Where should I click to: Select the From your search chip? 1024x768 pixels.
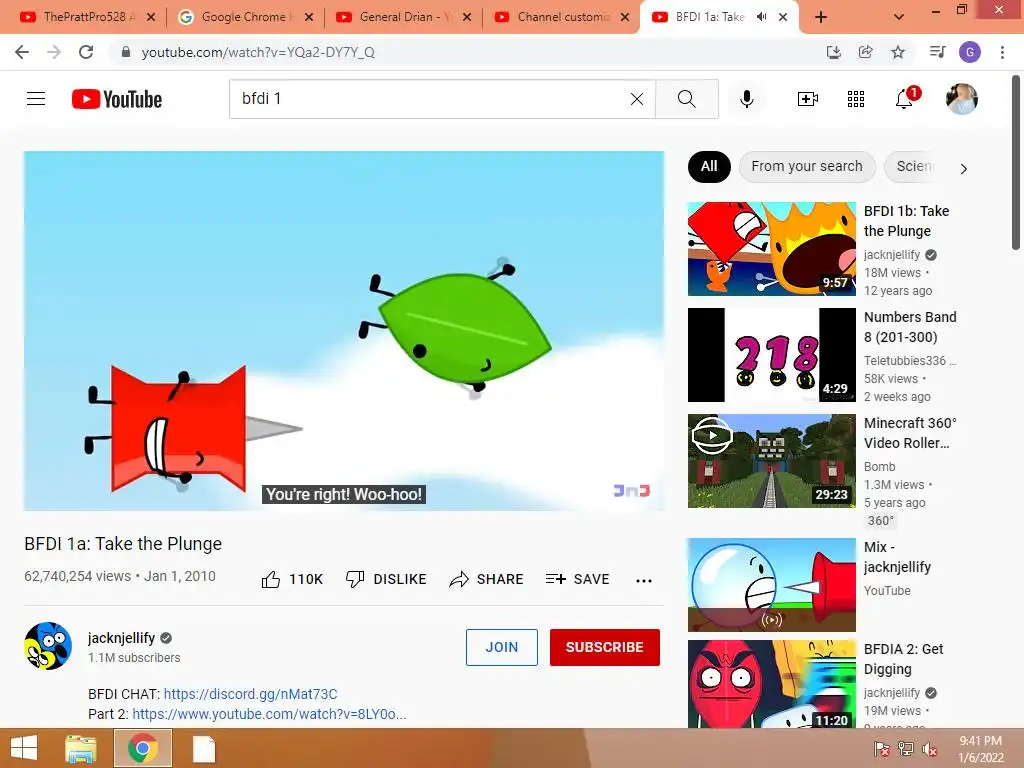tap(807, 167)
